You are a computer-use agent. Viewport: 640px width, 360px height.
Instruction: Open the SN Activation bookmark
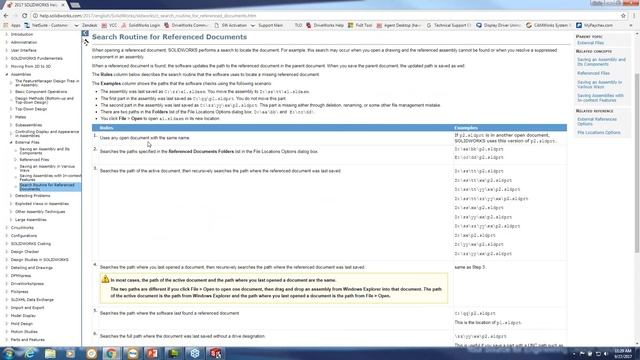point(231,25)
